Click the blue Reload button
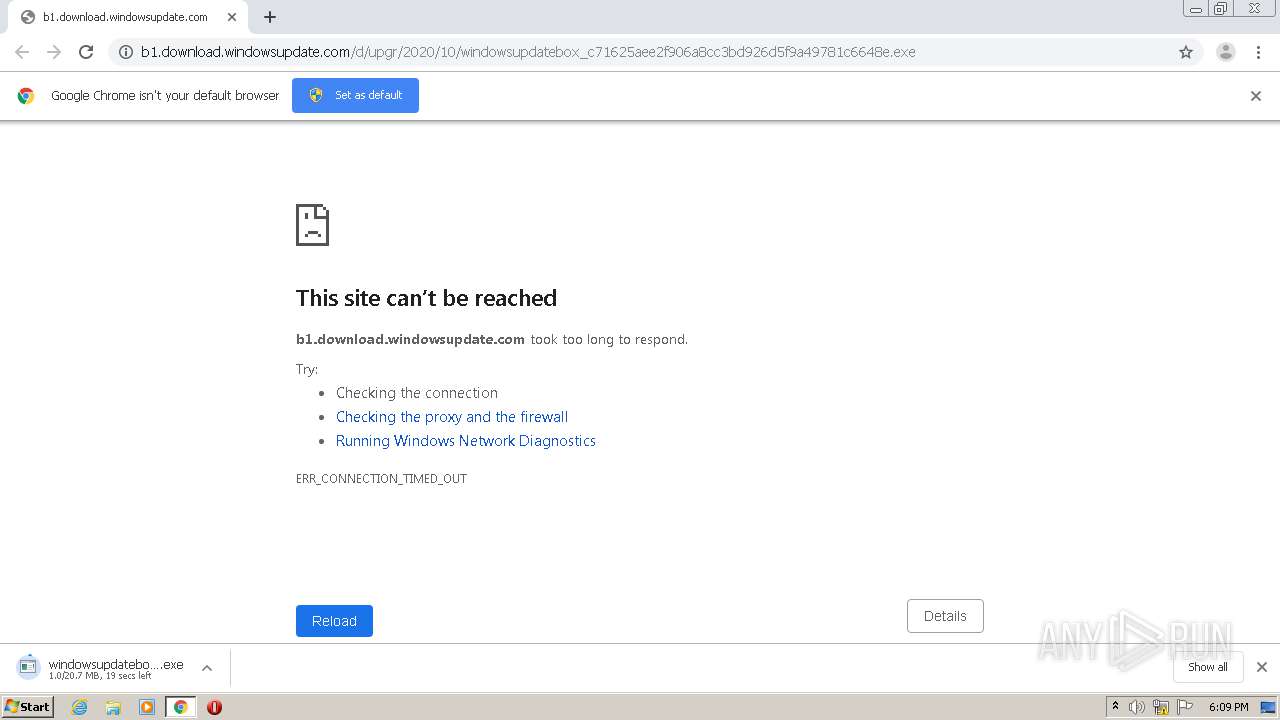Viewport: 1280px width, 720px height. [334, 621]
